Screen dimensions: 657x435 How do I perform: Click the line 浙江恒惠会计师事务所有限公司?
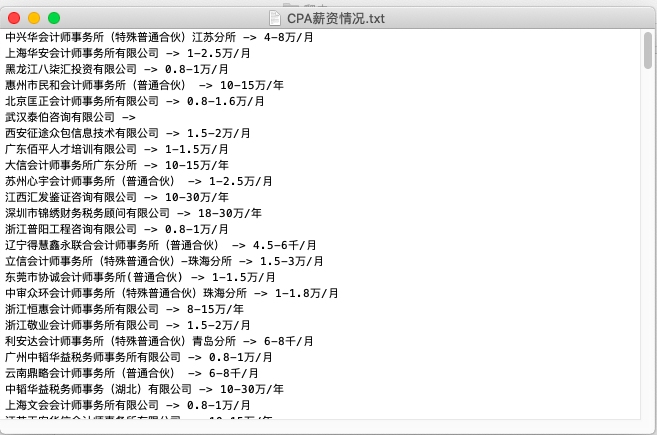point(124,309)
